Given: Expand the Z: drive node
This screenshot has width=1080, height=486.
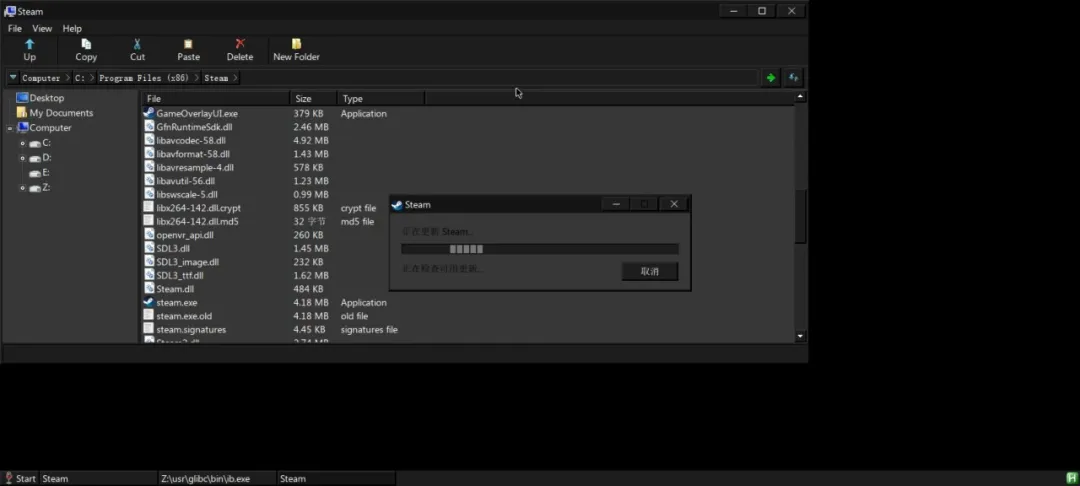Looking at the screenshot, I should point(23,188).
